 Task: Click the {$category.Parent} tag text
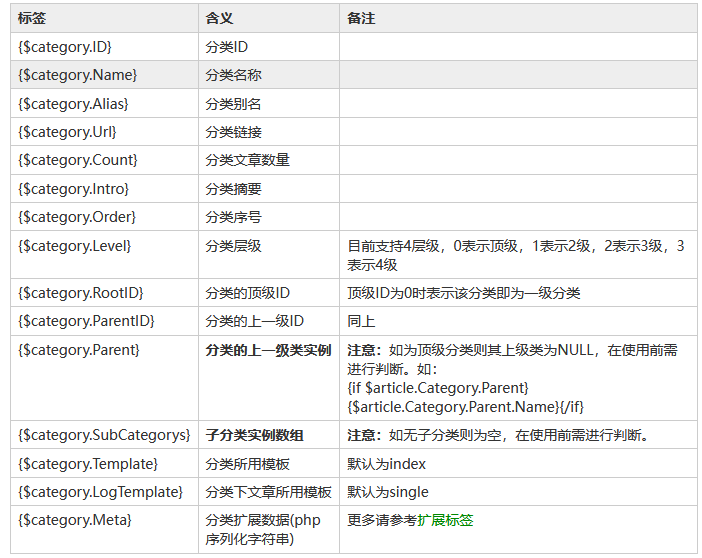[x=79, y=350]
